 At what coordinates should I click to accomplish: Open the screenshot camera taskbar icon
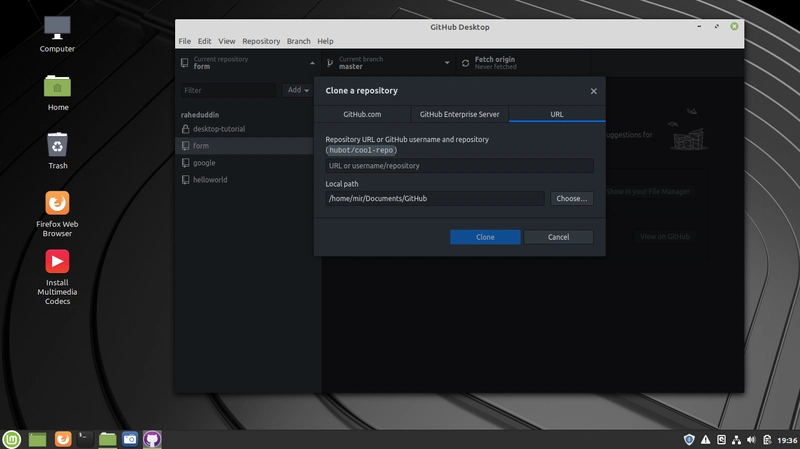point(130,439)
